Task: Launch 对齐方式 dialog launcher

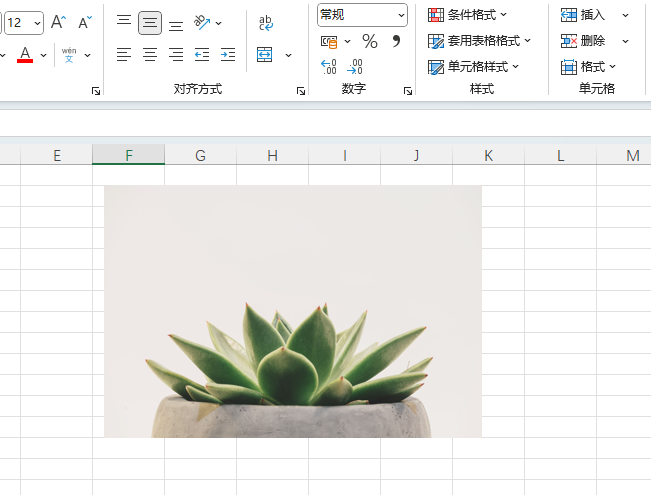Action: click(301, 91)
